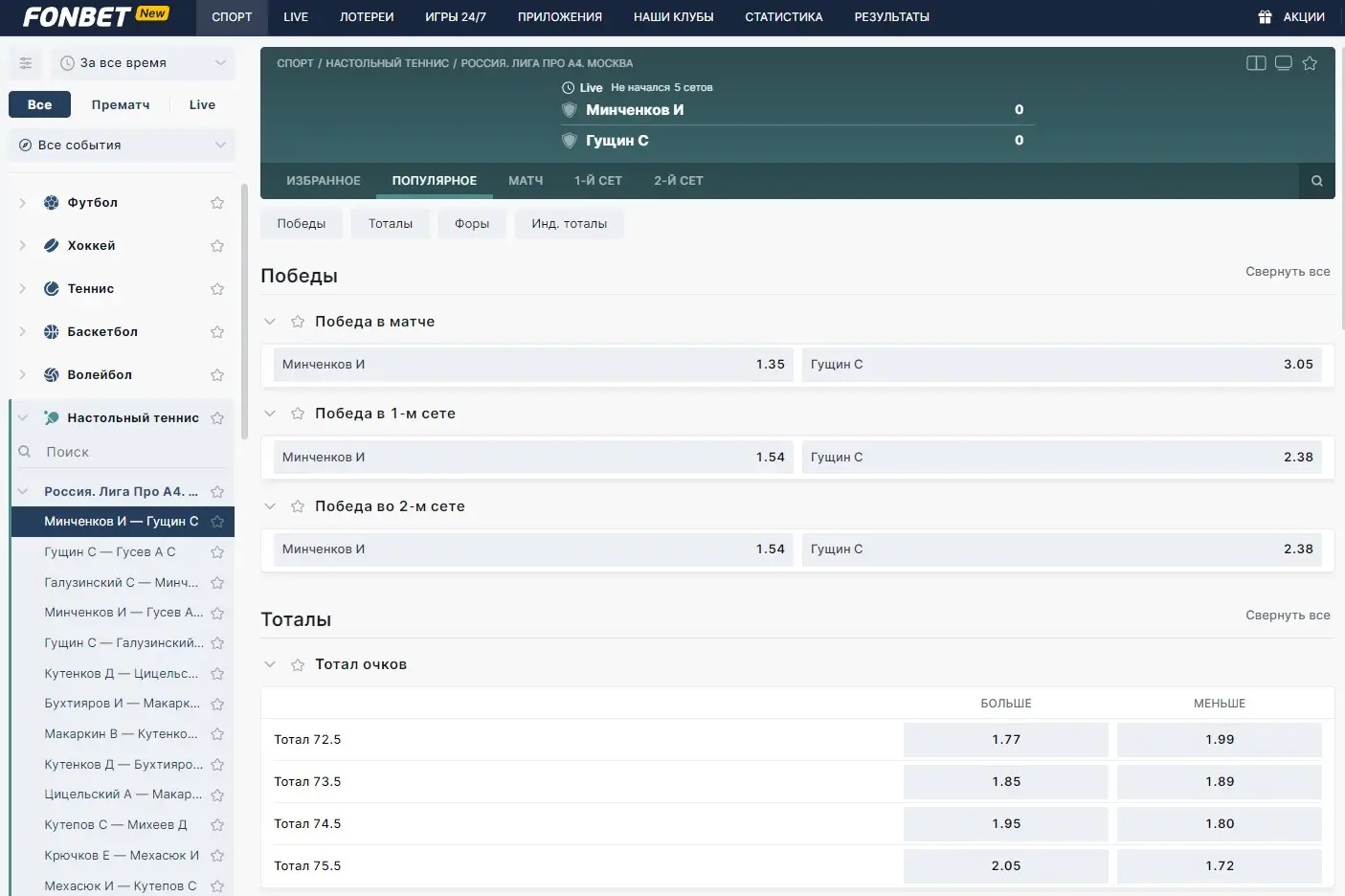Screen dimensions: 1345x896
Task: Click the search magnifier in market tabs bar
Action: point(1316,181)
